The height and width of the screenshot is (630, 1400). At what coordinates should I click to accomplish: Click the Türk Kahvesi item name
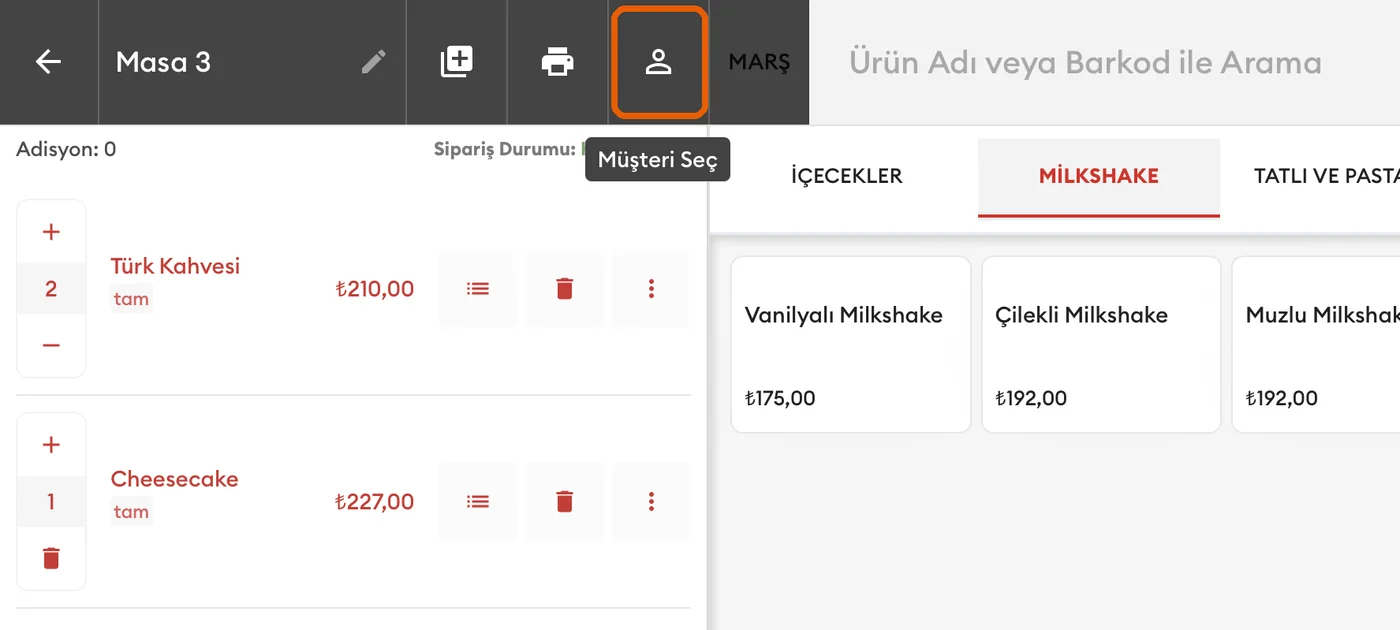175,266
